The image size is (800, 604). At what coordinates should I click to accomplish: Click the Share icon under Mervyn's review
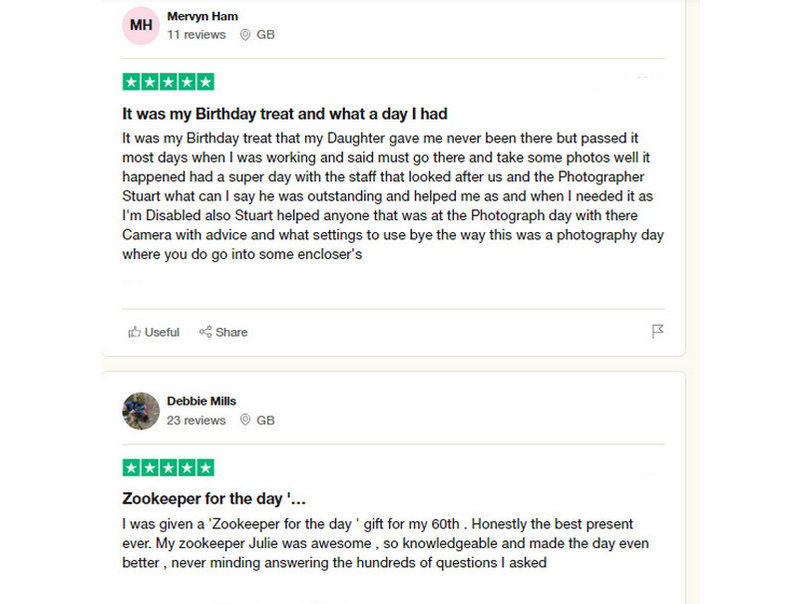coord(205,332)
